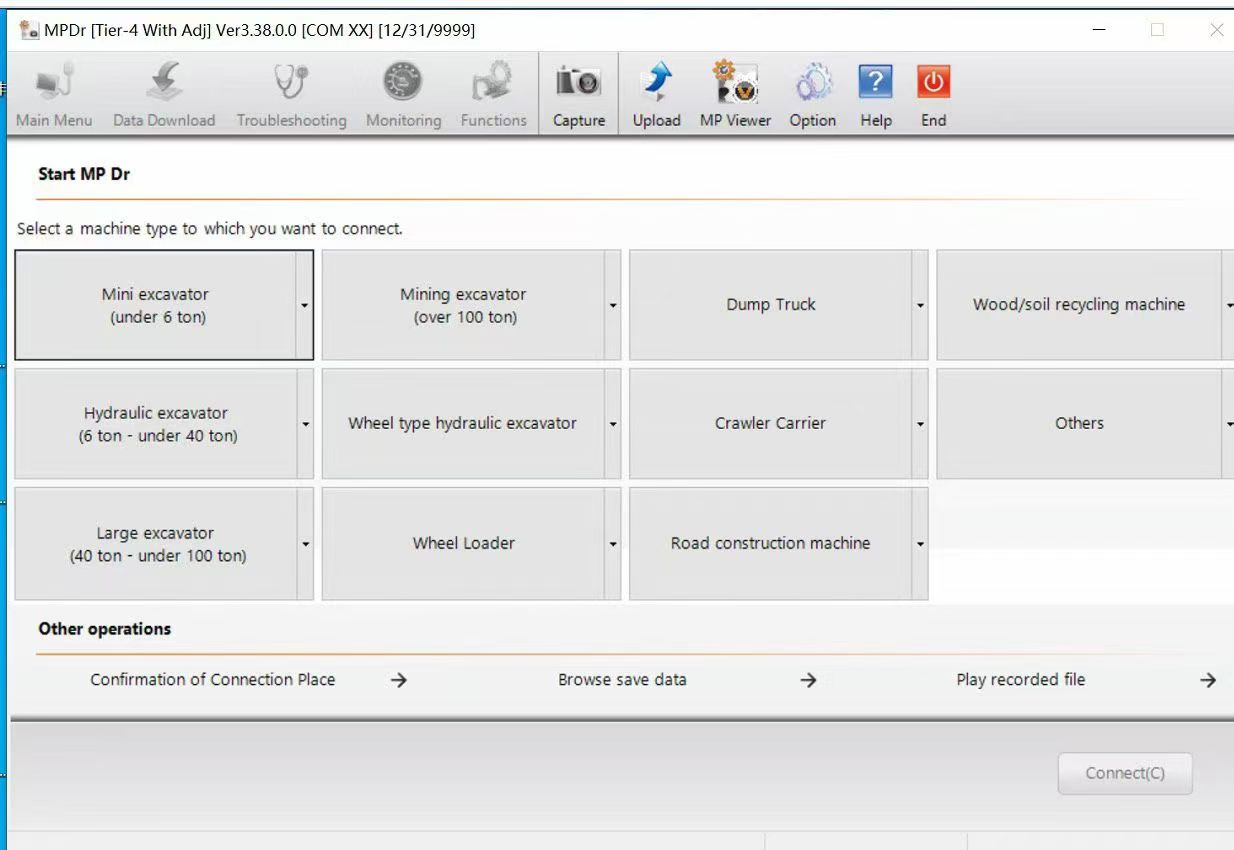Select Mining excavator over 100 ton
The image size is (1234, 850).
tap(463, 305)
